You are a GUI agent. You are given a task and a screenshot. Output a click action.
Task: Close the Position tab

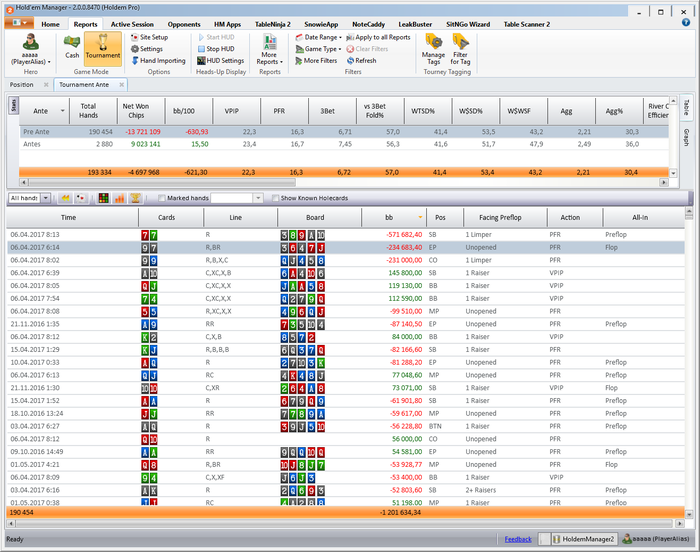point(46,84)
